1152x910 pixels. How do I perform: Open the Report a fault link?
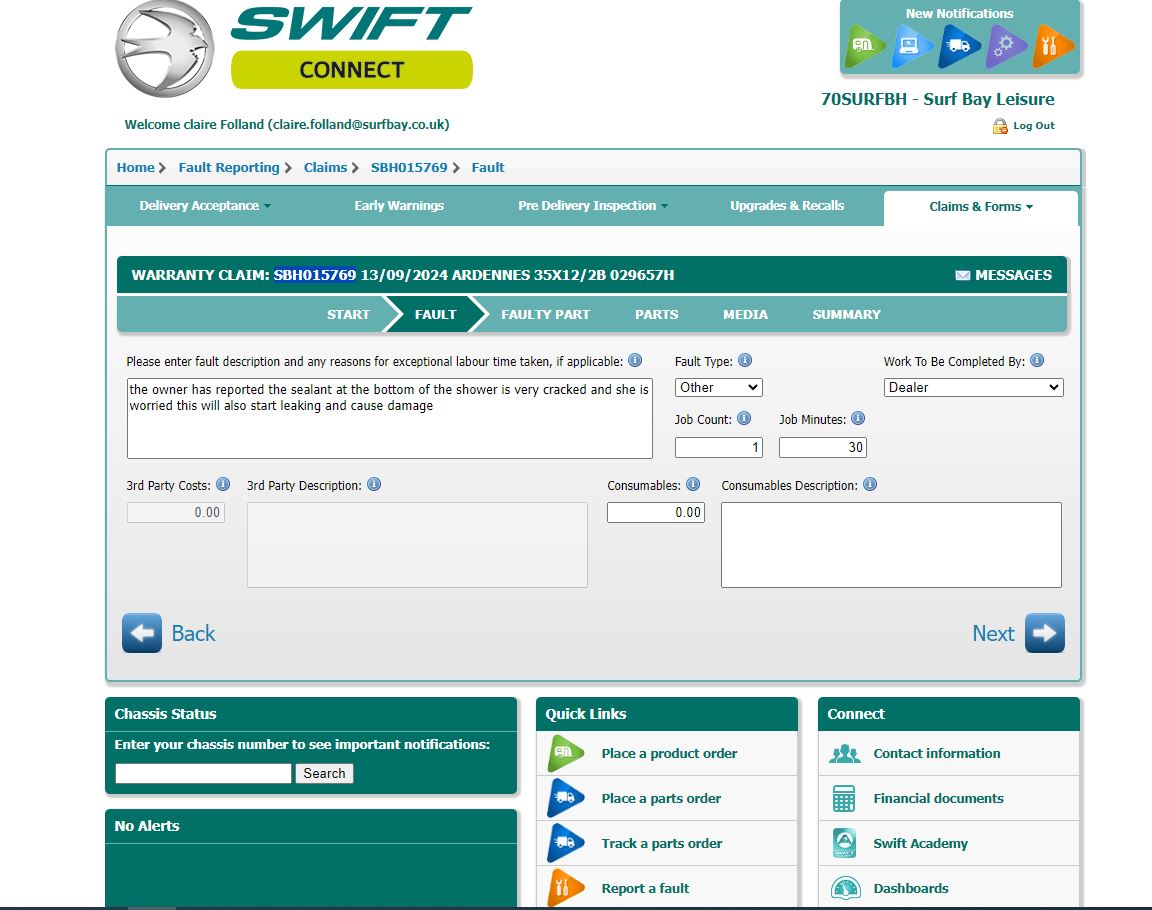click(x=645, y=888)
